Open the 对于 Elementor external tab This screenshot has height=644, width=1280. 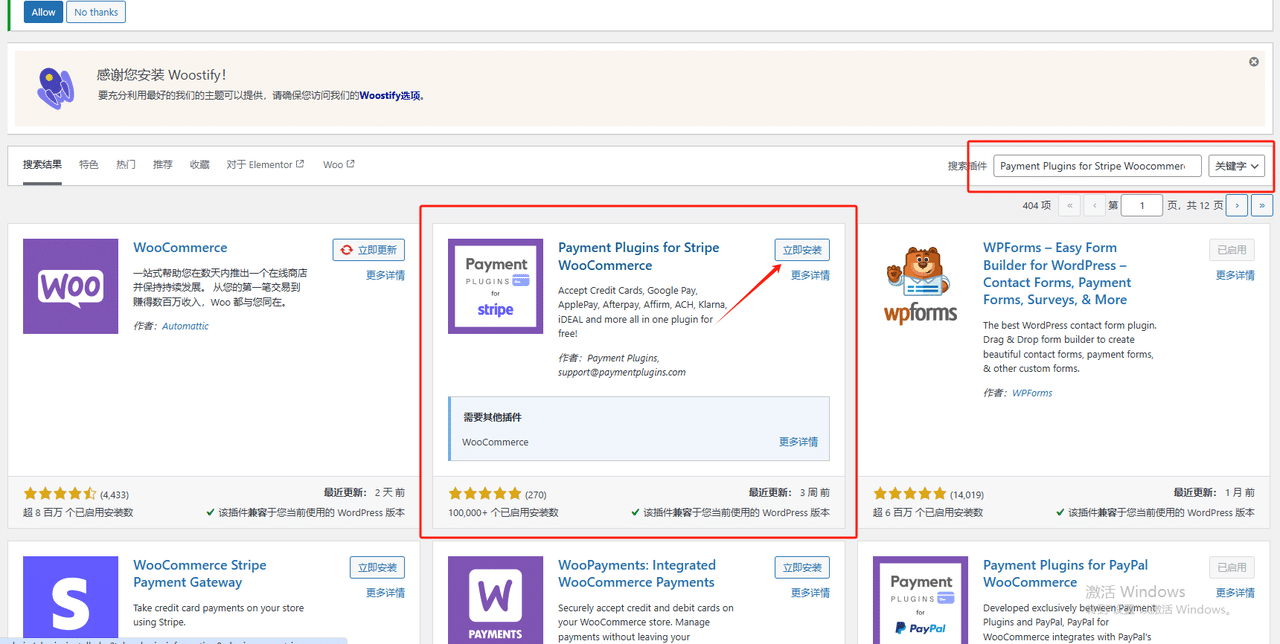click(265, 165)
